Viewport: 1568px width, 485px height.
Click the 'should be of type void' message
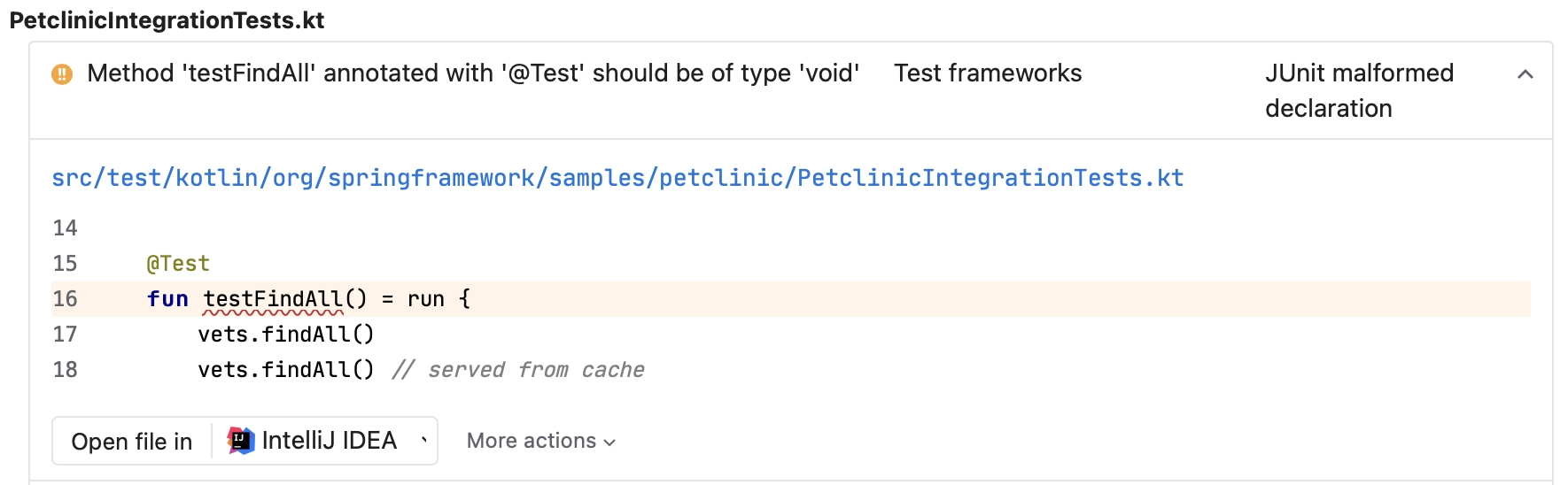(473, 73)
